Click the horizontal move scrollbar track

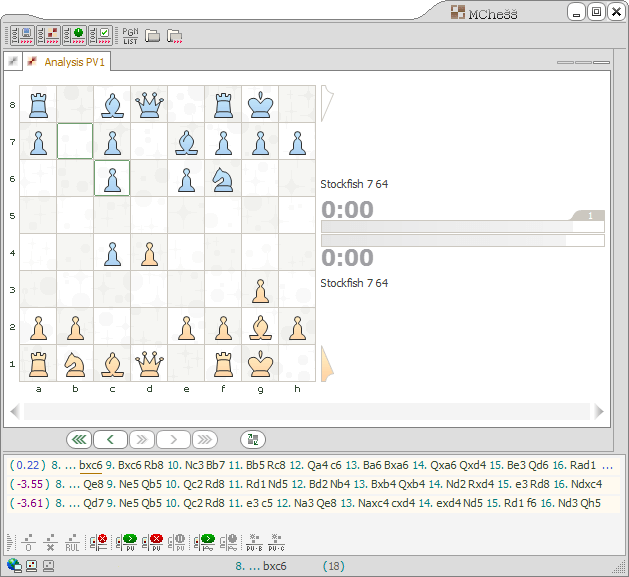[x=307, y=411]
